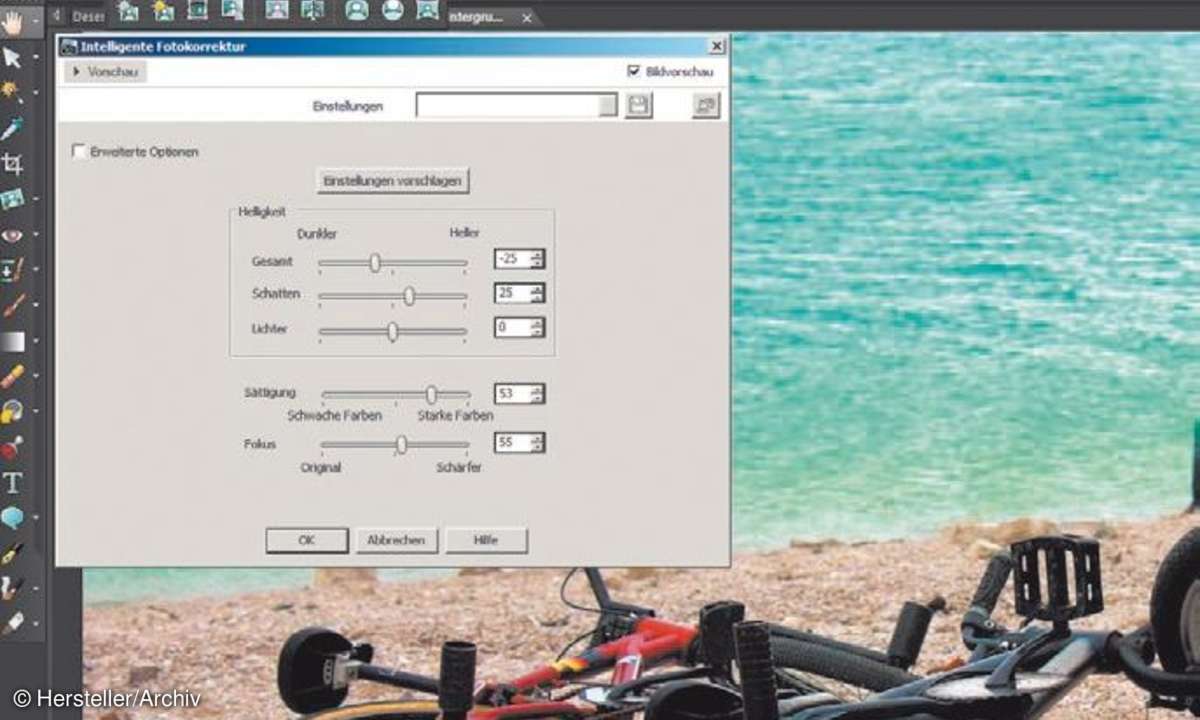Open the Pan tool flyout arrow
Screen dimensions: 1200x720
pyautogui.click(x=37, y=21)
